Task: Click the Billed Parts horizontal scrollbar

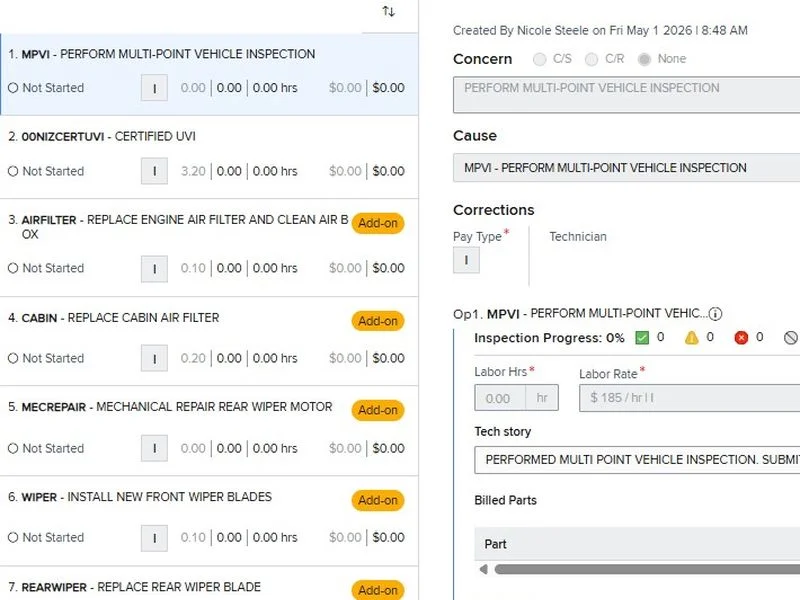Action: point(647,569)
